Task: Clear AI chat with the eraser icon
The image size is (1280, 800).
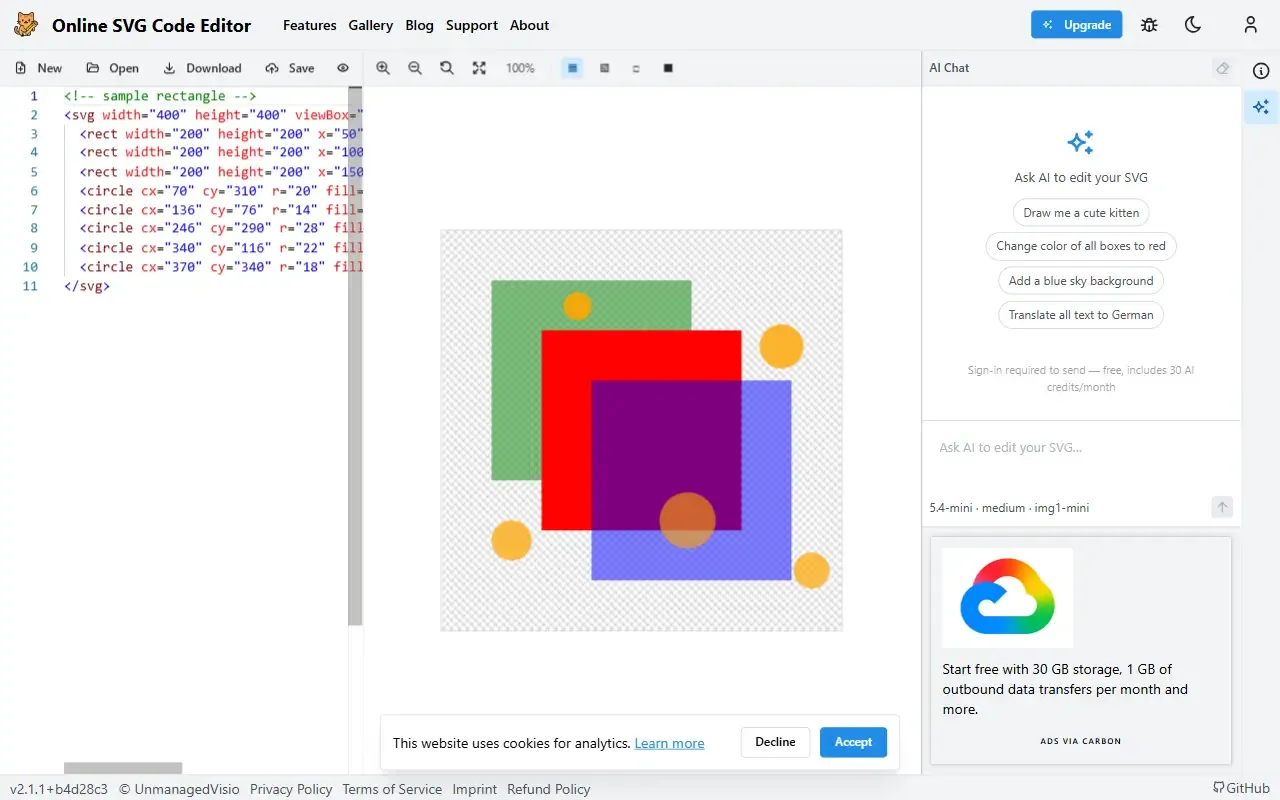Action: (1222, 68)
